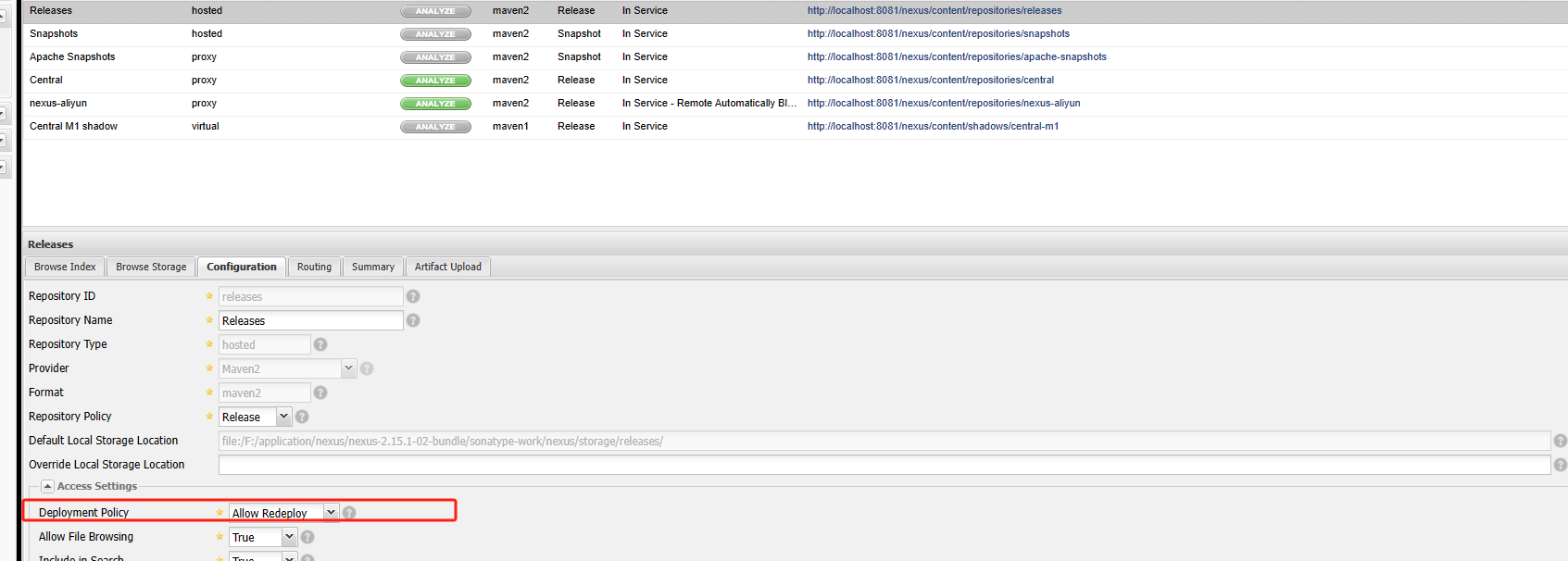Click the Override Local Storage Location field
The width and height of the screenshot is (1568, 561).
pyautogui.click(x=884, y=465)
